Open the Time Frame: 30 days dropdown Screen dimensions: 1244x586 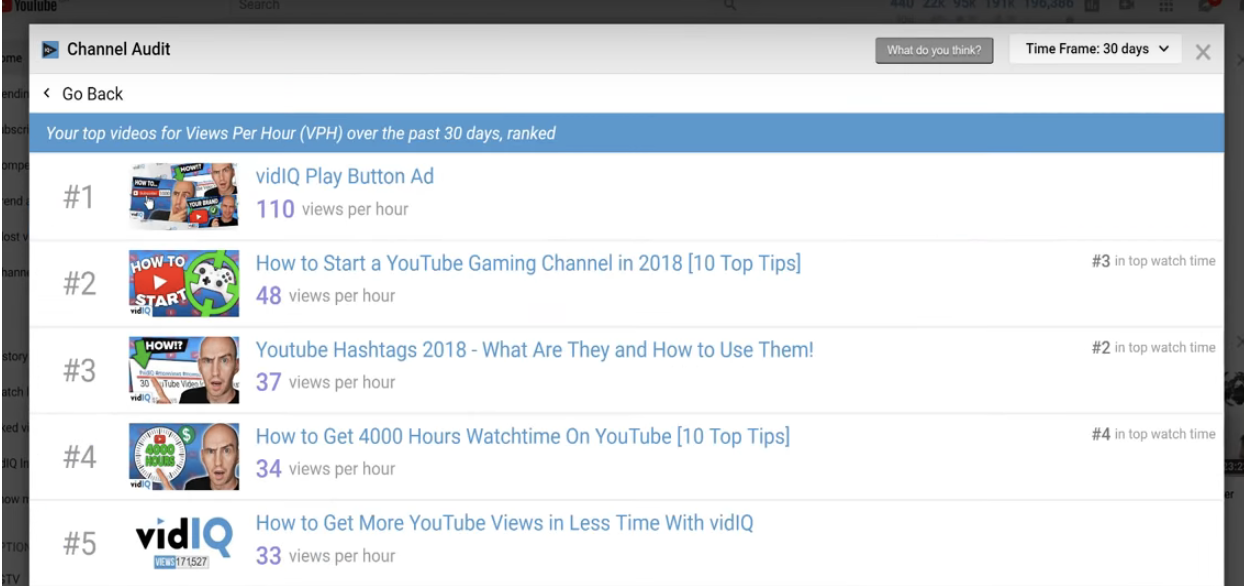[1096, 49]
